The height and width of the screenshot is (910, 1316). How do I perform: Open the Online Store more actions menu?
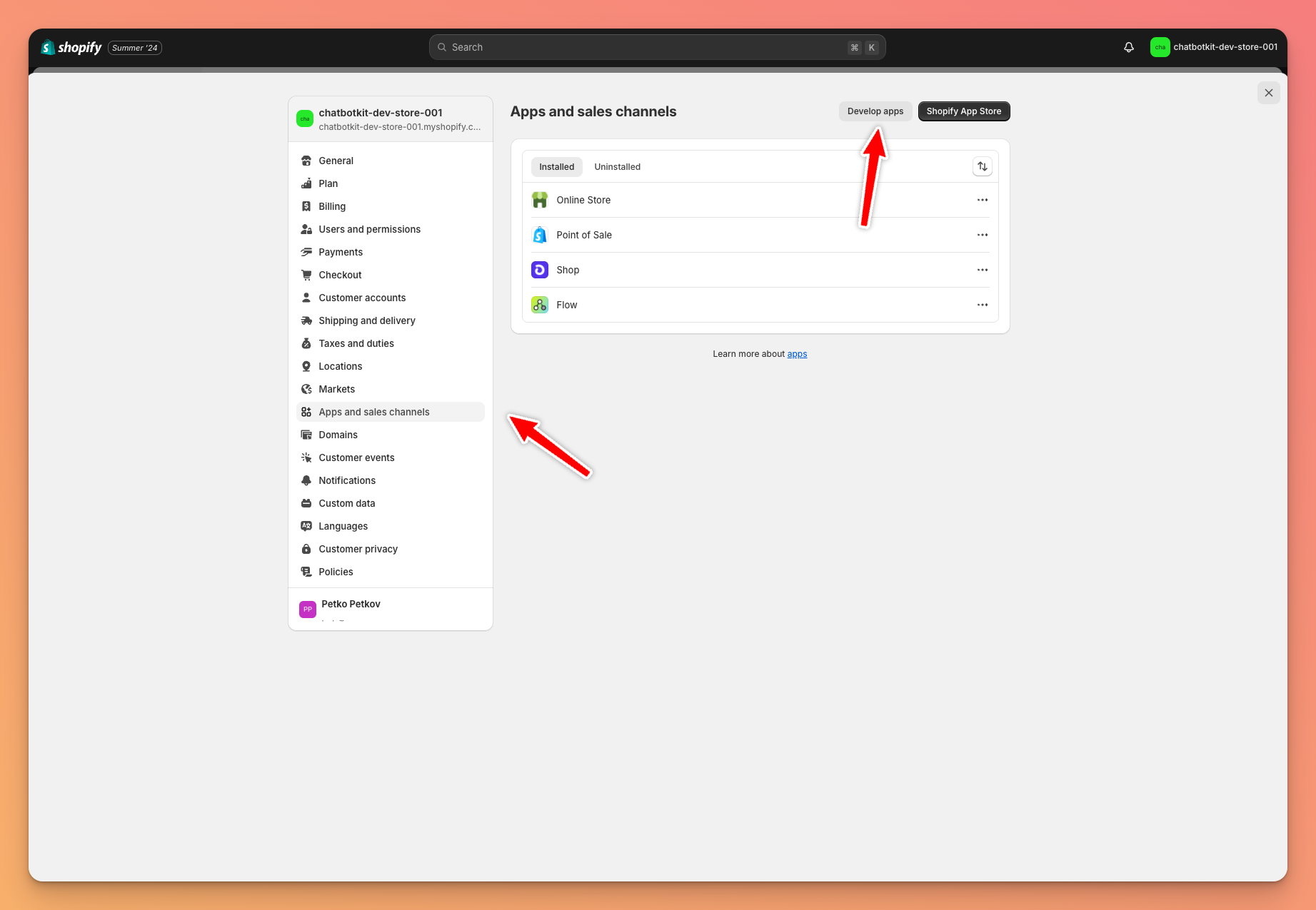983,200
